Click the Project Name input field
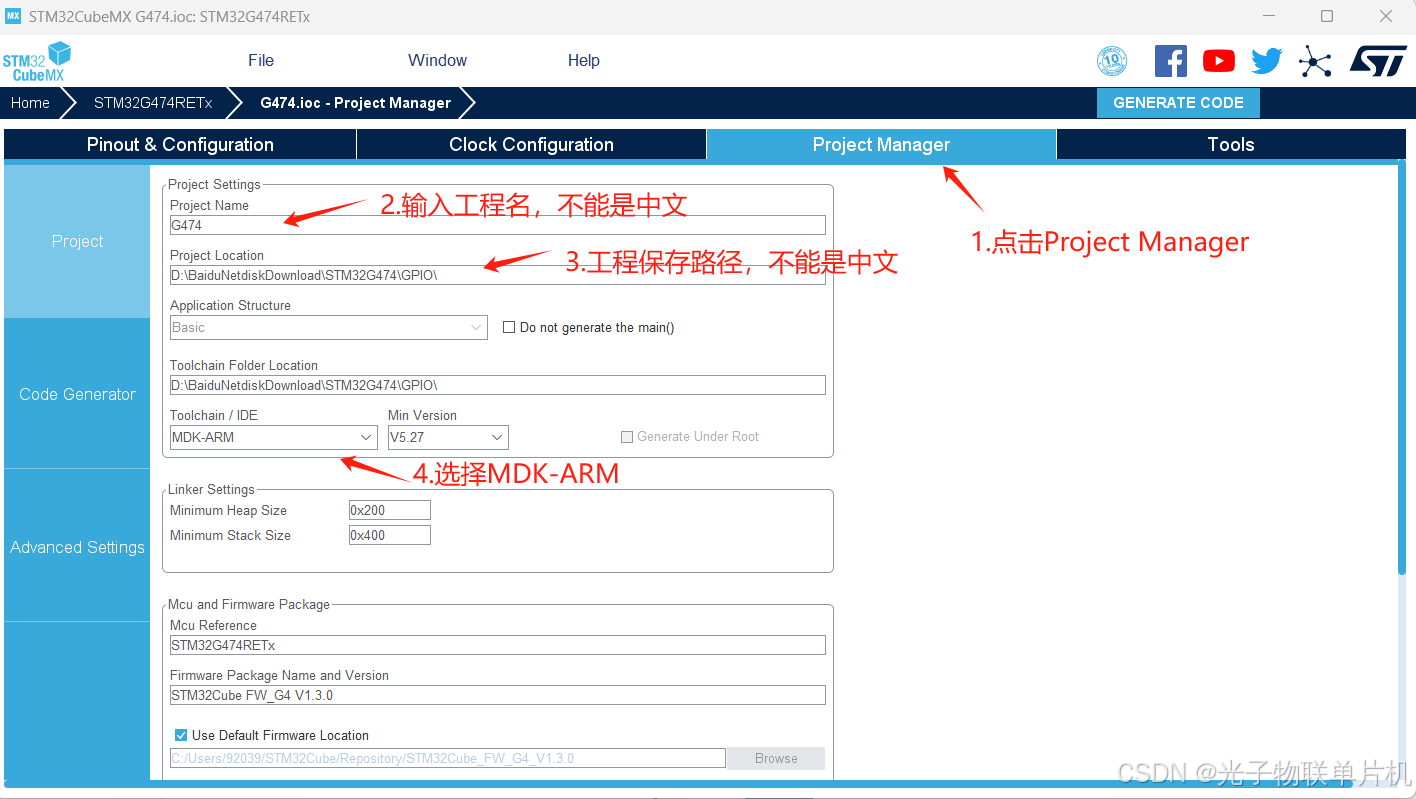 pos(498,225)
